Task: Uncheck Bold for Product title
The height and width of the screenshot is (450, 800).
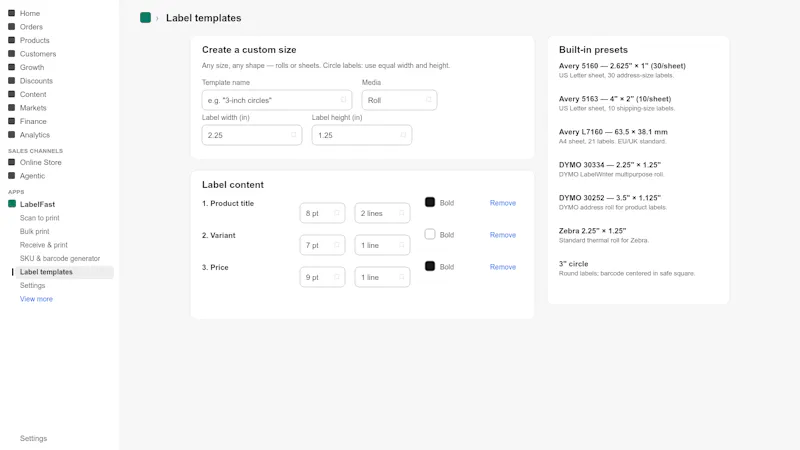Action: 430,202
